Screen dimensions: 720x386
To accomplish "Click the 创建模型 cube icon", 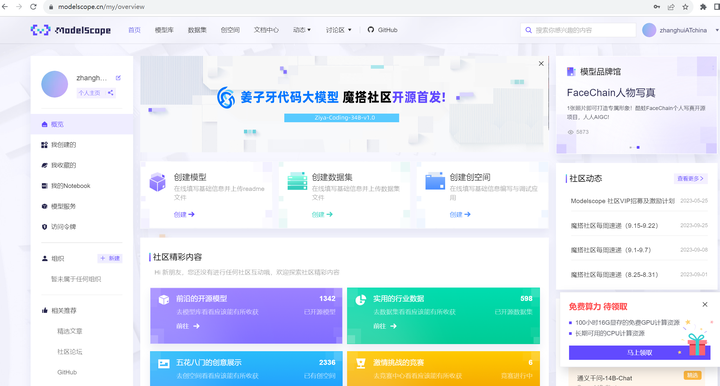I will pos(158,182).
